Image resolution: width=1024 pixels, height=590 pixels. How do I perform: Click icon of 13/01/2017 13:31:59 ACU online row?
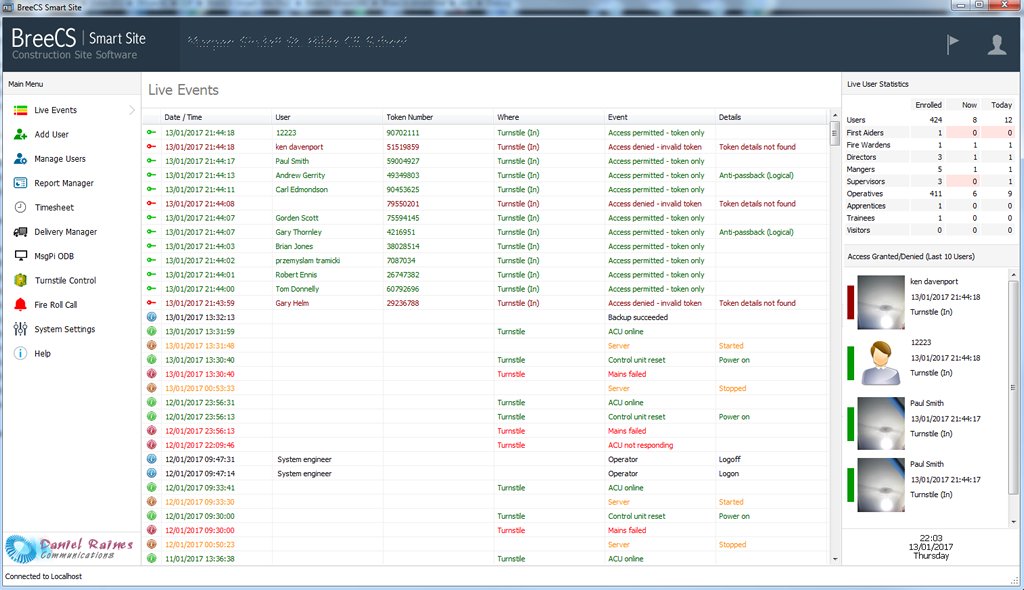click(x=152, y=331)
